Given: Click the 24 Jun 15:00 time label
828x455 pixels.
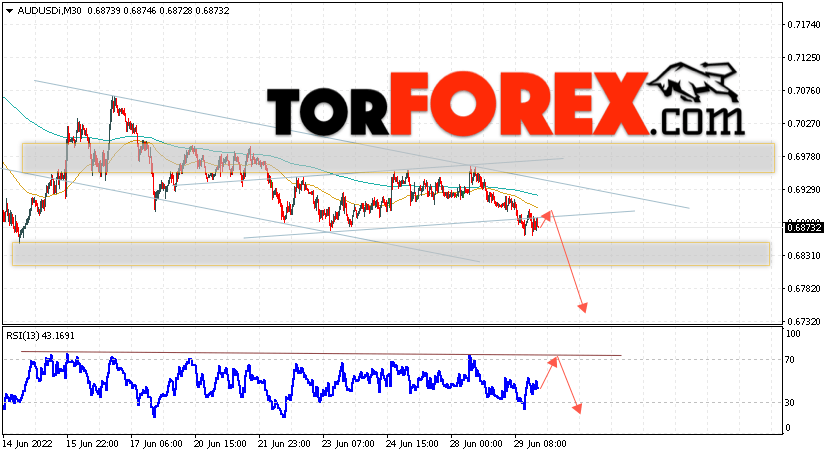Looking at the screenshot, I should [x=412, y=443].
